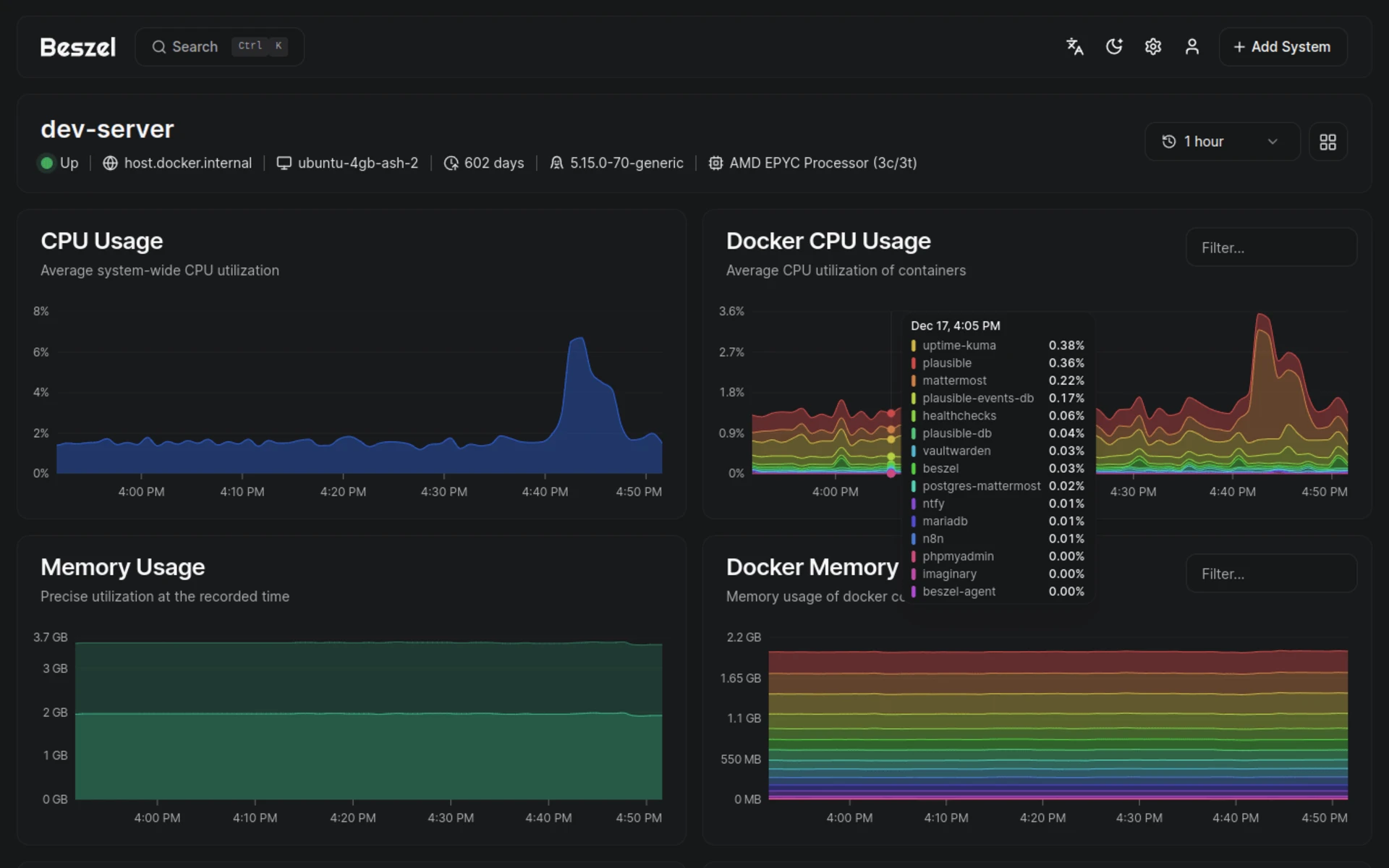The image size is (1389, 868).
Task: Click the Ctrl K shortcut badge
Action: [260, 46]
